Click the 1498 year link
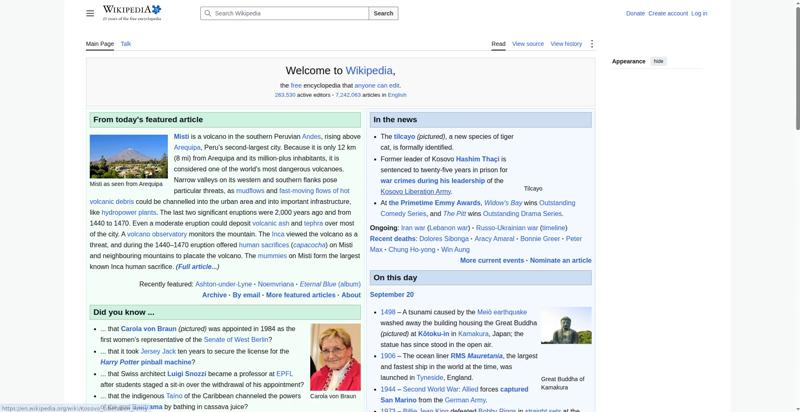The width and height of the screenshot is (800, 412). tap(388, 312)
